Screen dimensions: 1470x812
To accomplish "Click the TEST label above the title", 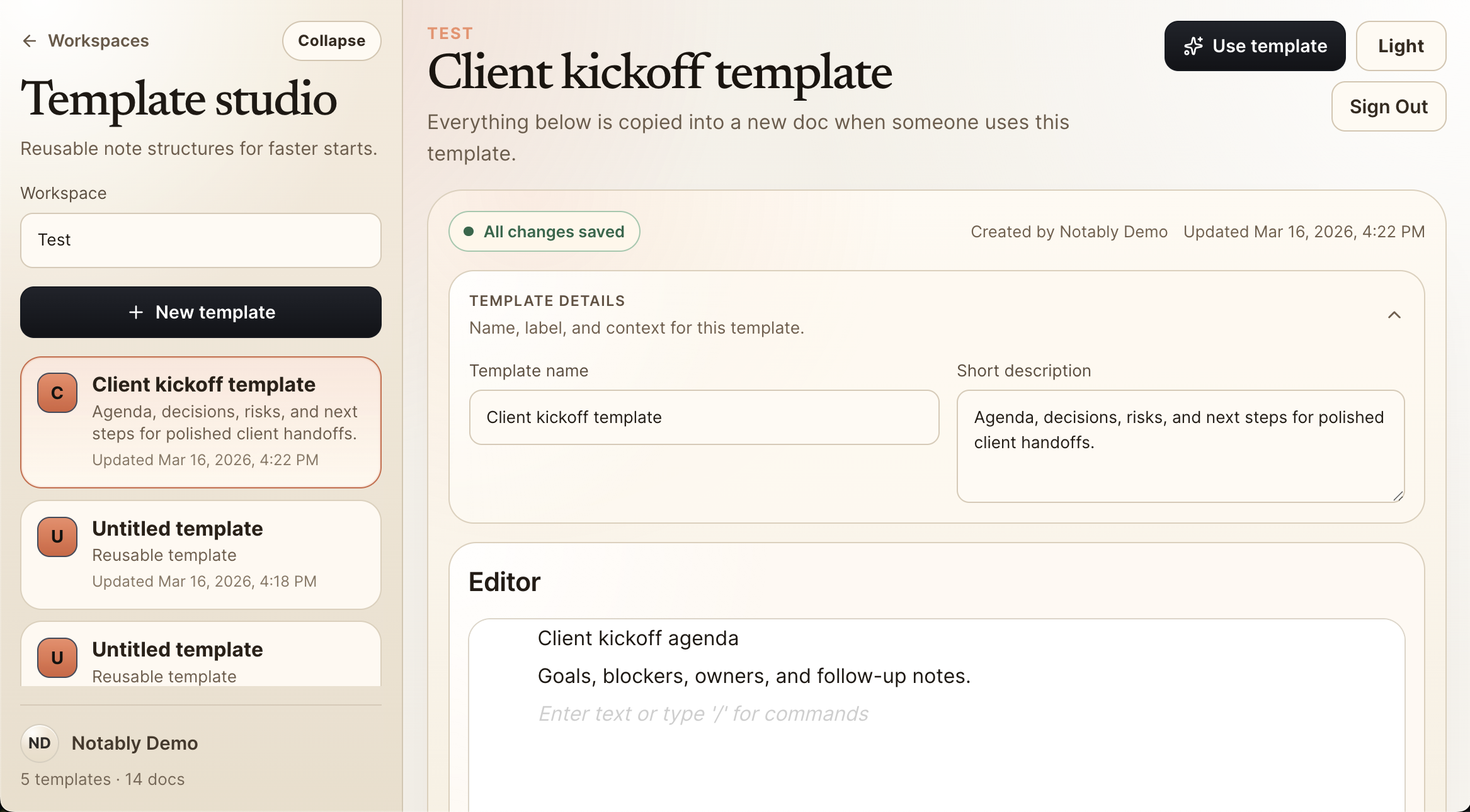I will (x=450, y=33).
